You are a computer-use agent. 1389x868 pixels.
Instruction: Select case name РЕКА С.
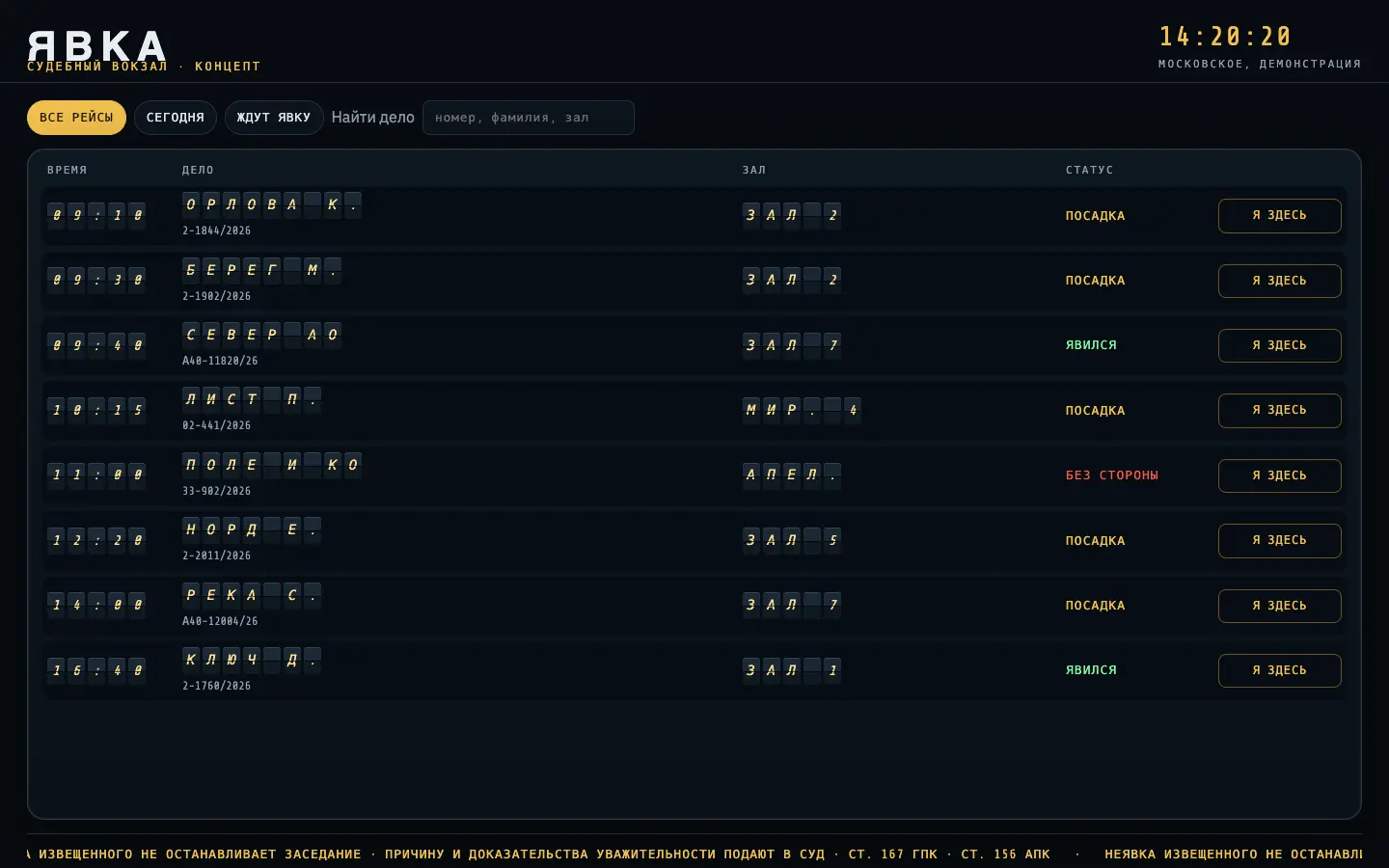[252, 595]
